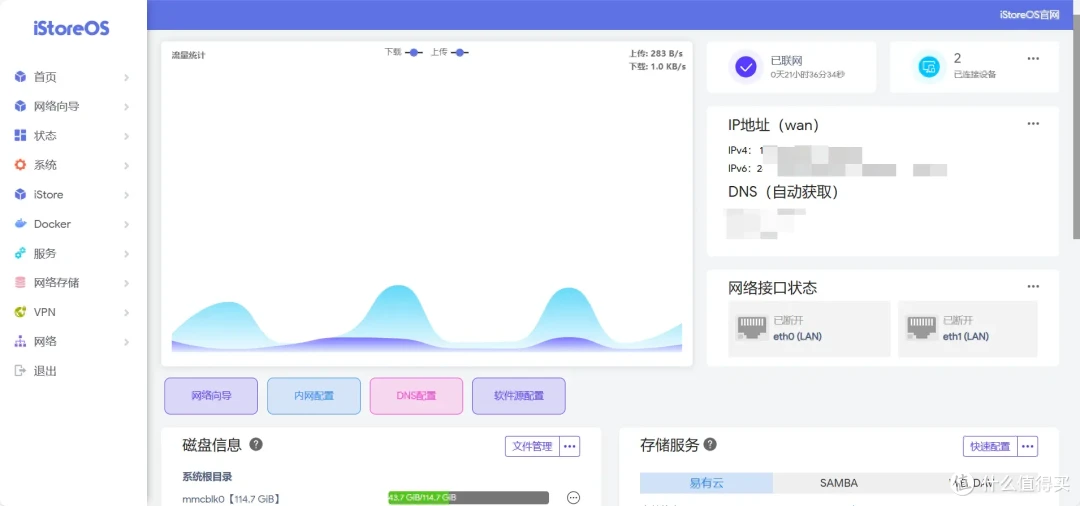The height and width of the screenshot is (506, 1080).
Task: Click the 状态 grid icon in sidebar
Action: tap(20, 136)
